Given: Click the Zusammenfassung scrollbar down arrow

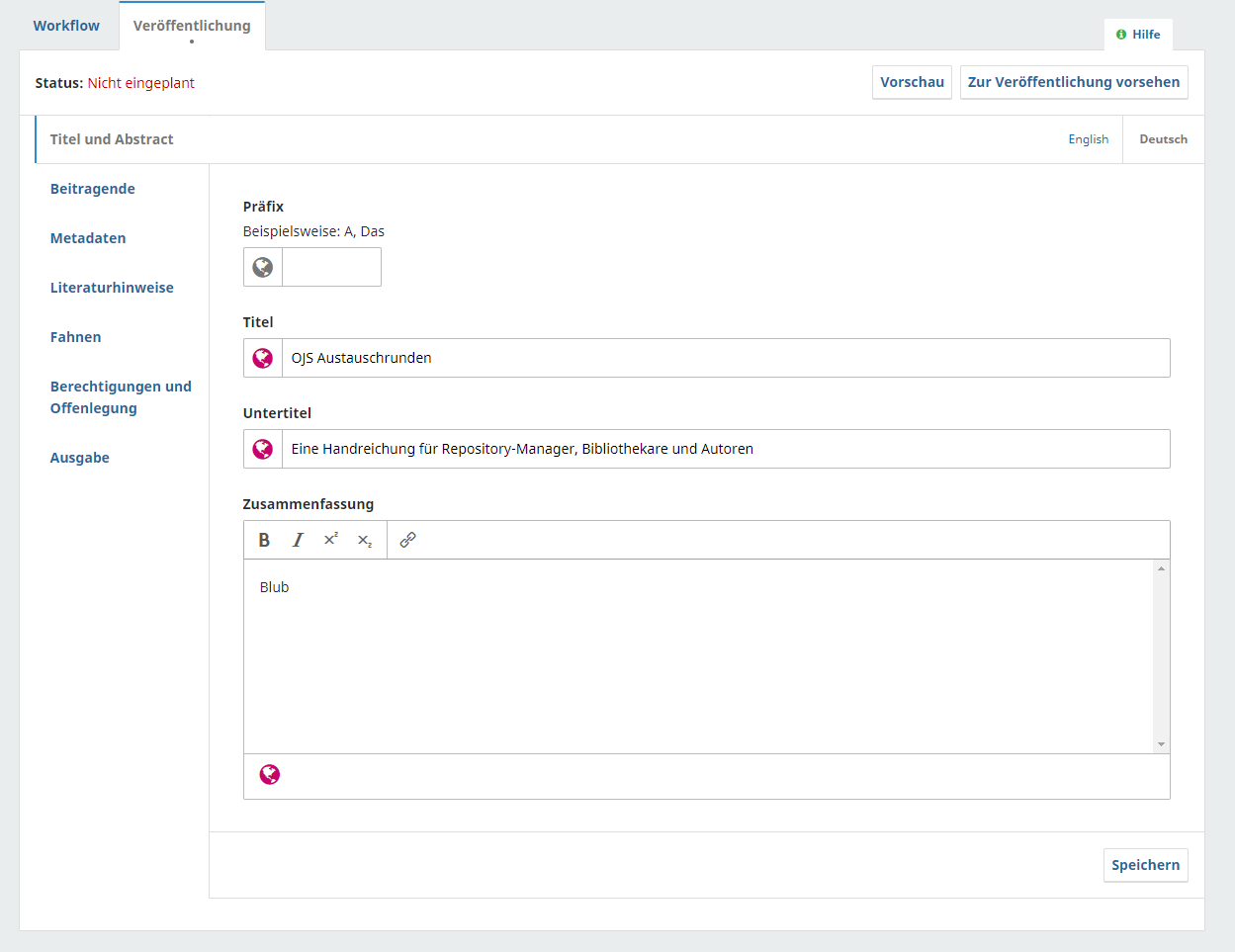Looking at the screenshot, I should coord(1161,744).
